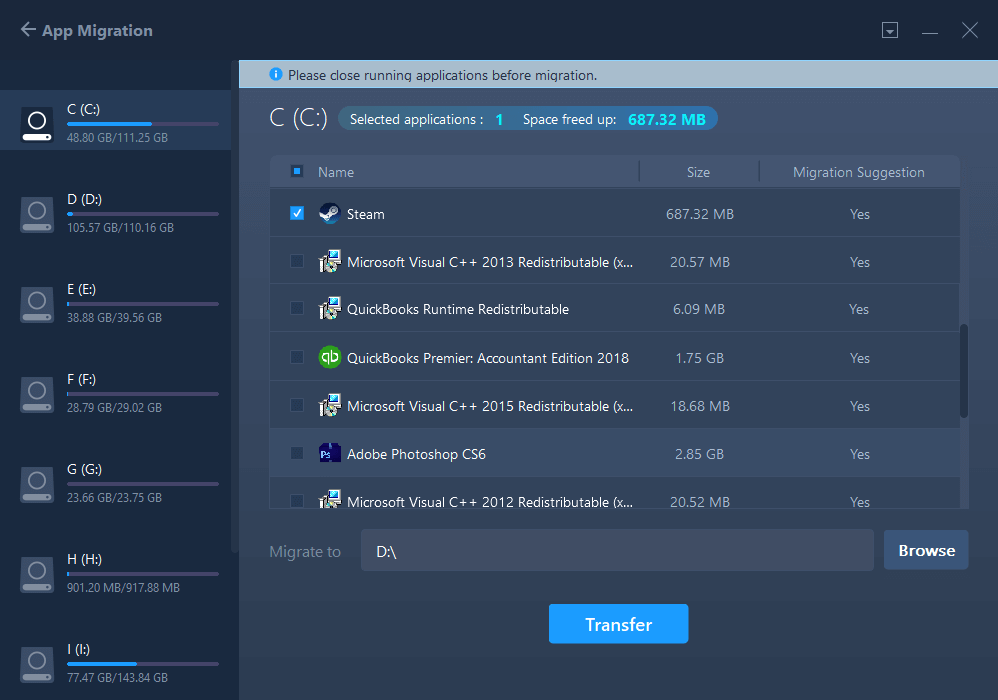Tick QuickBooks Premier: Accountant Edition checkbox
This screenshot has width=998, height=700.
(x=297, y=358)
